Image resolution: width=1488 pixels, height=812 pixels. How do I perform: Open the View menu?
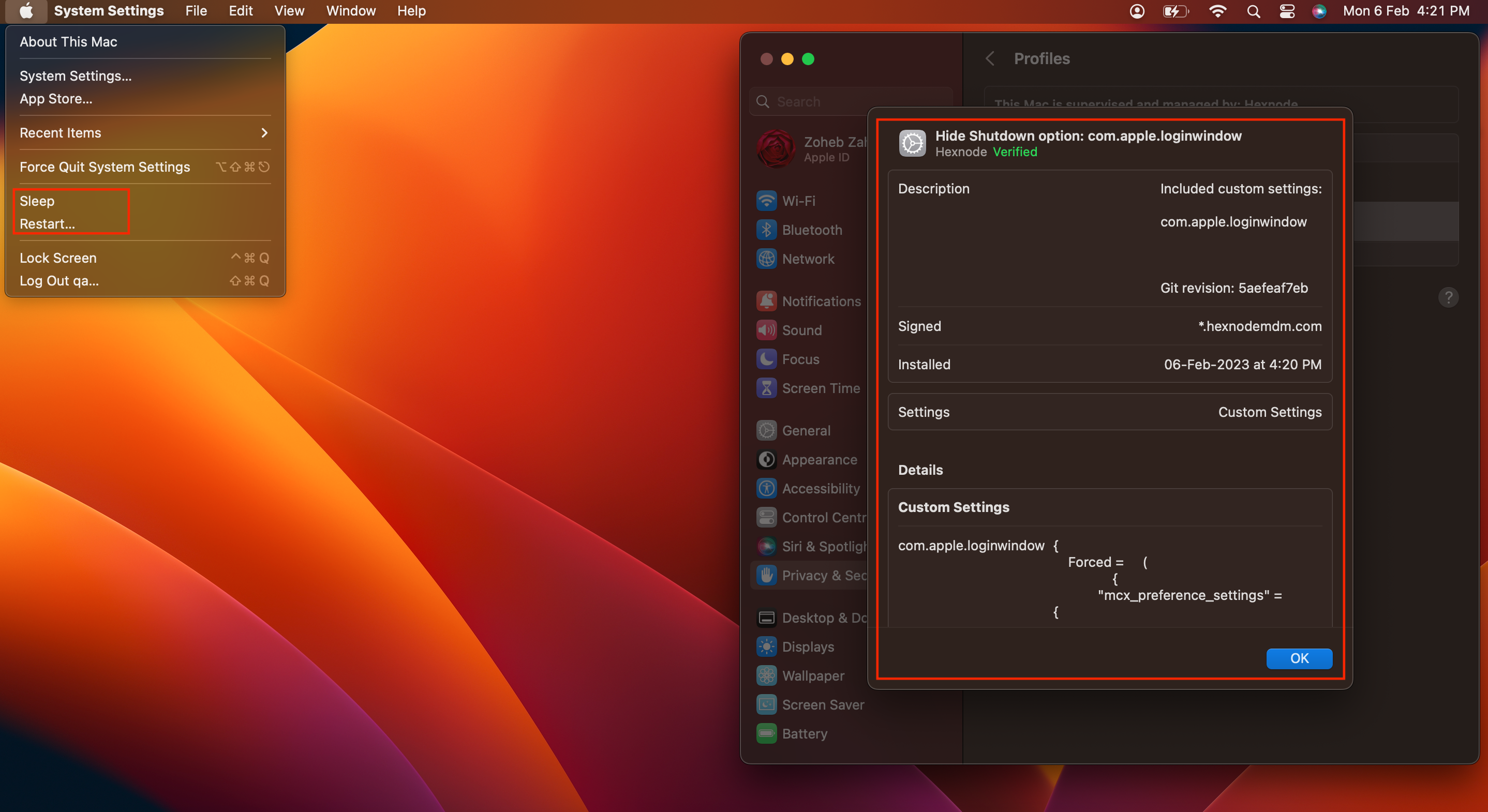[x=289, y=11]
